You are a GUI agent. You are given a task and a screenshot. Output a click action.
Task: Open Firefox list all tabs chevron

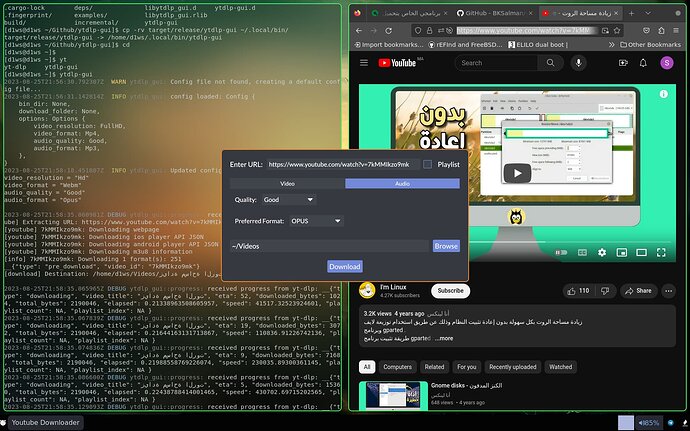point(648,13)
